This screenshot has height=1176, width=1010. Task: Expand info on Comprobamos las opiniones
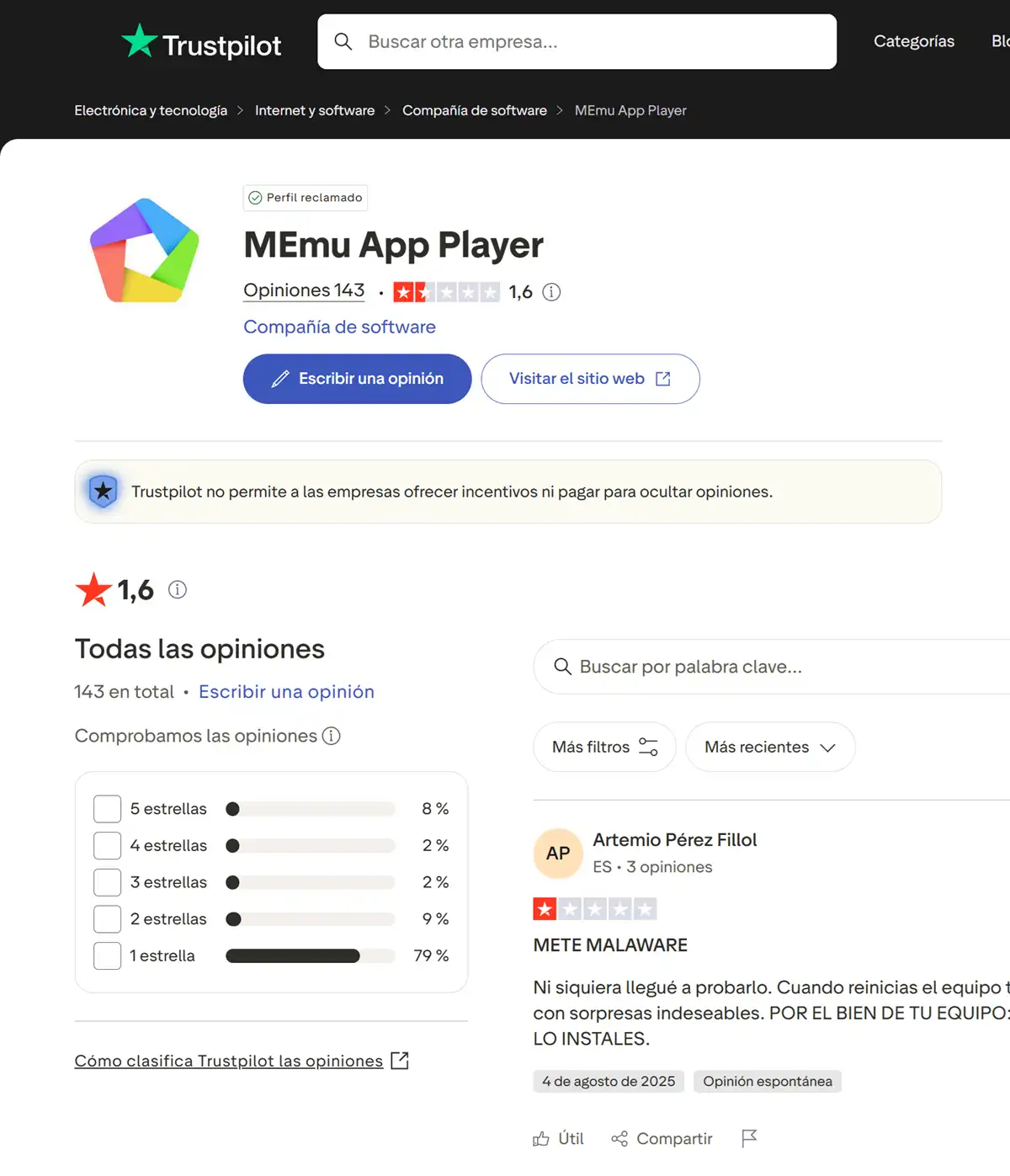[332, 736]
